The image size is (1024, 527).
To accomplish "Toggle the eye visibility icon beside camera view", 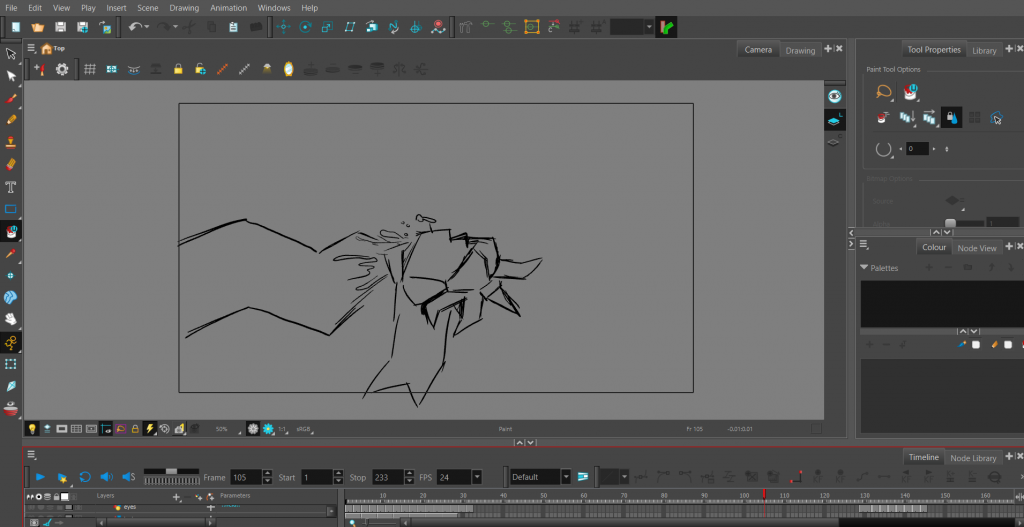I will tap(834, 96).
